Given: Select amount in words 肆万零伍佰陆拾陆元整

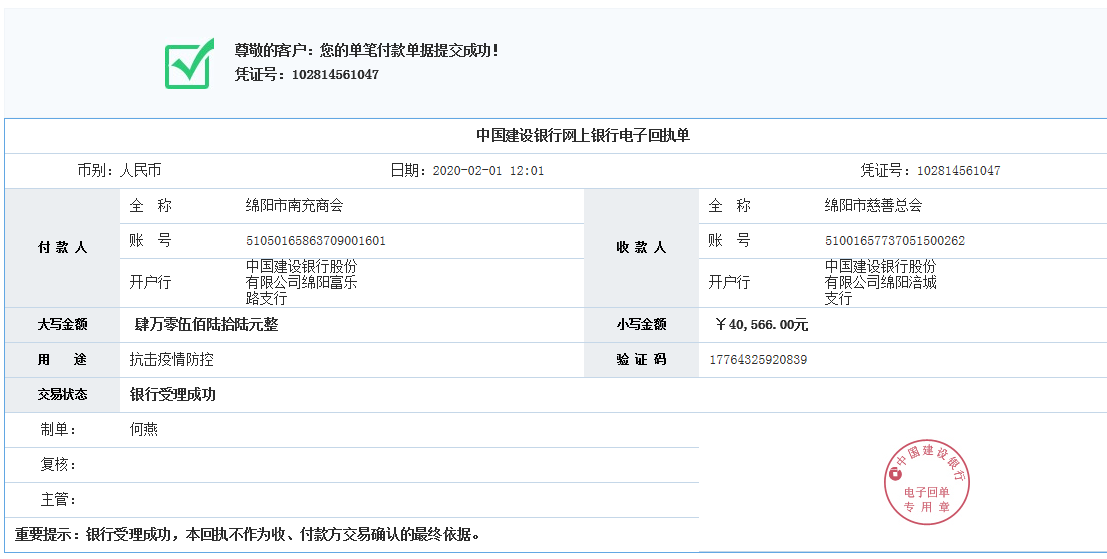Looking at the screenshot, I should point(206,325).
